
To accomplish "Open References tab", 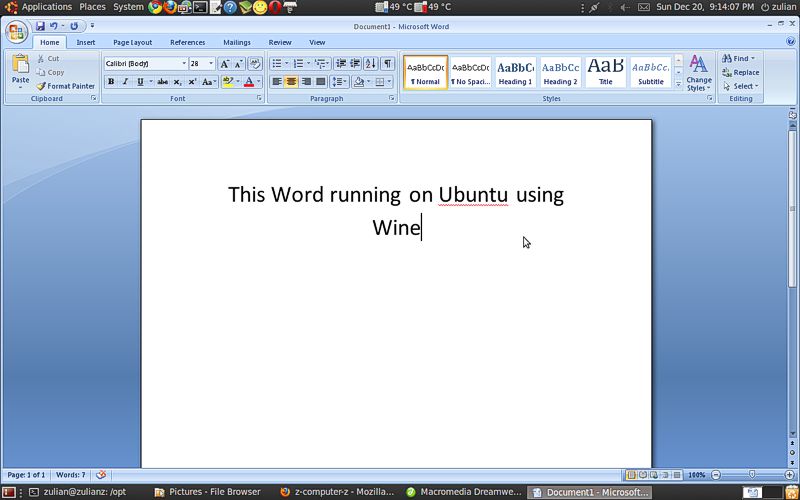I will [x=187, y=42].
